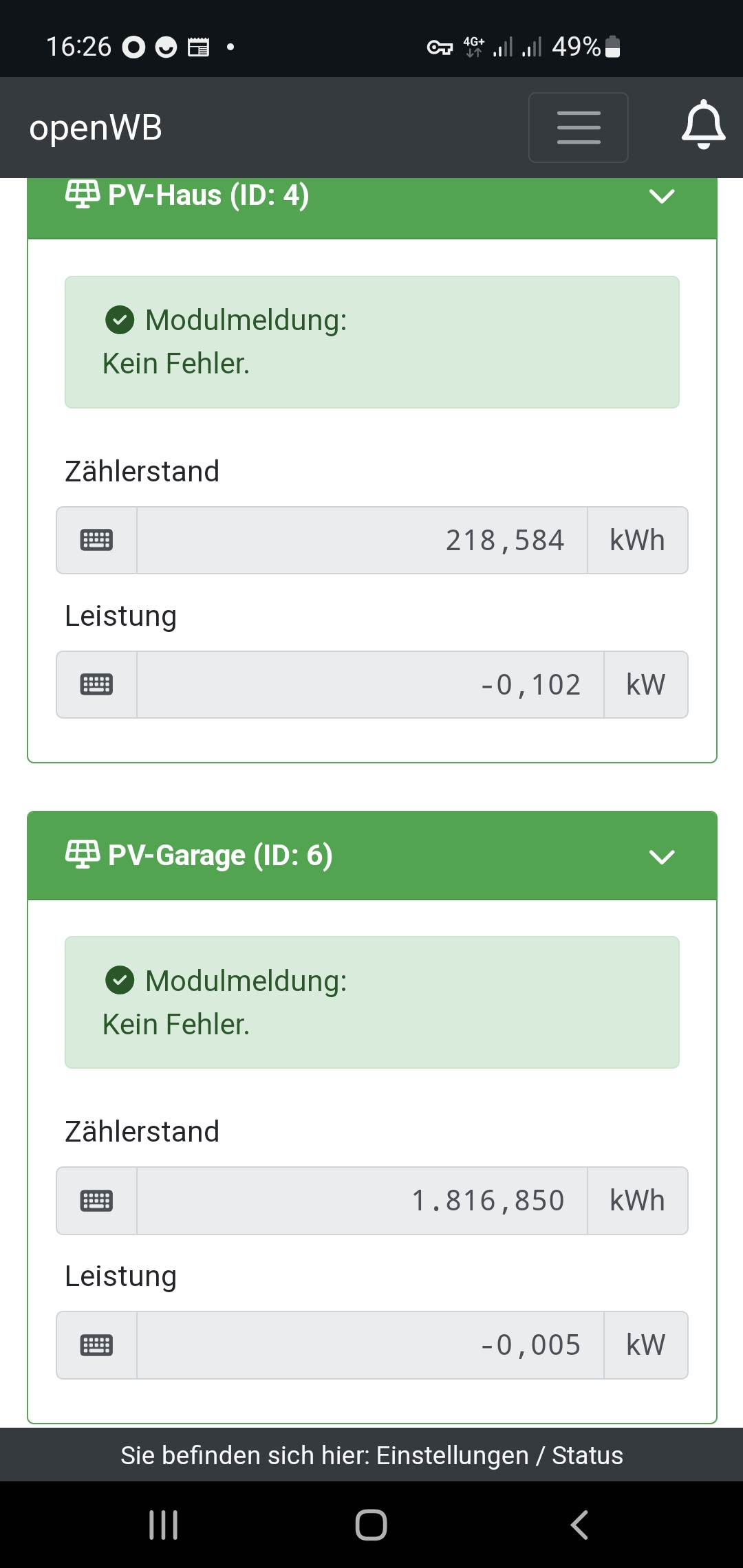Click the PV-Garage Modulmeldung check icon
The height and width of the screenshot is (1568, 743).
tap(120, 980)
